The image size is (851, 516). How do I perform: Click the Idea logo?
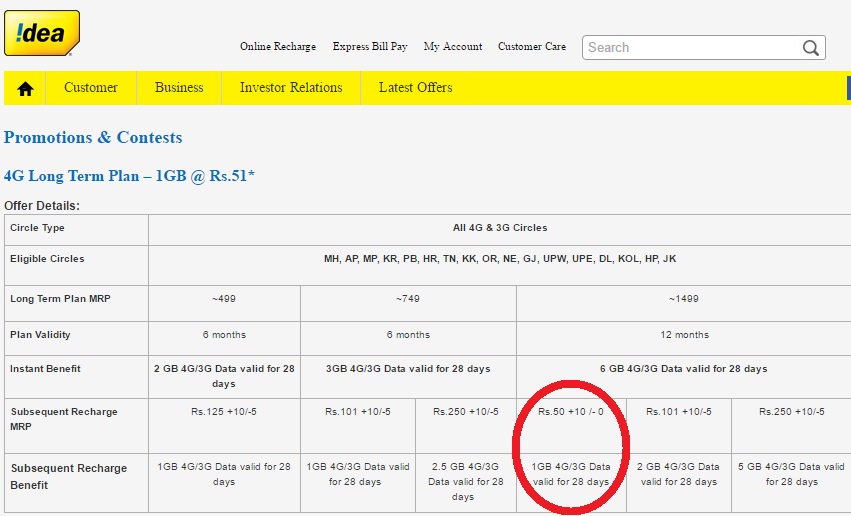pyautogui.click(x=41, y=33)
